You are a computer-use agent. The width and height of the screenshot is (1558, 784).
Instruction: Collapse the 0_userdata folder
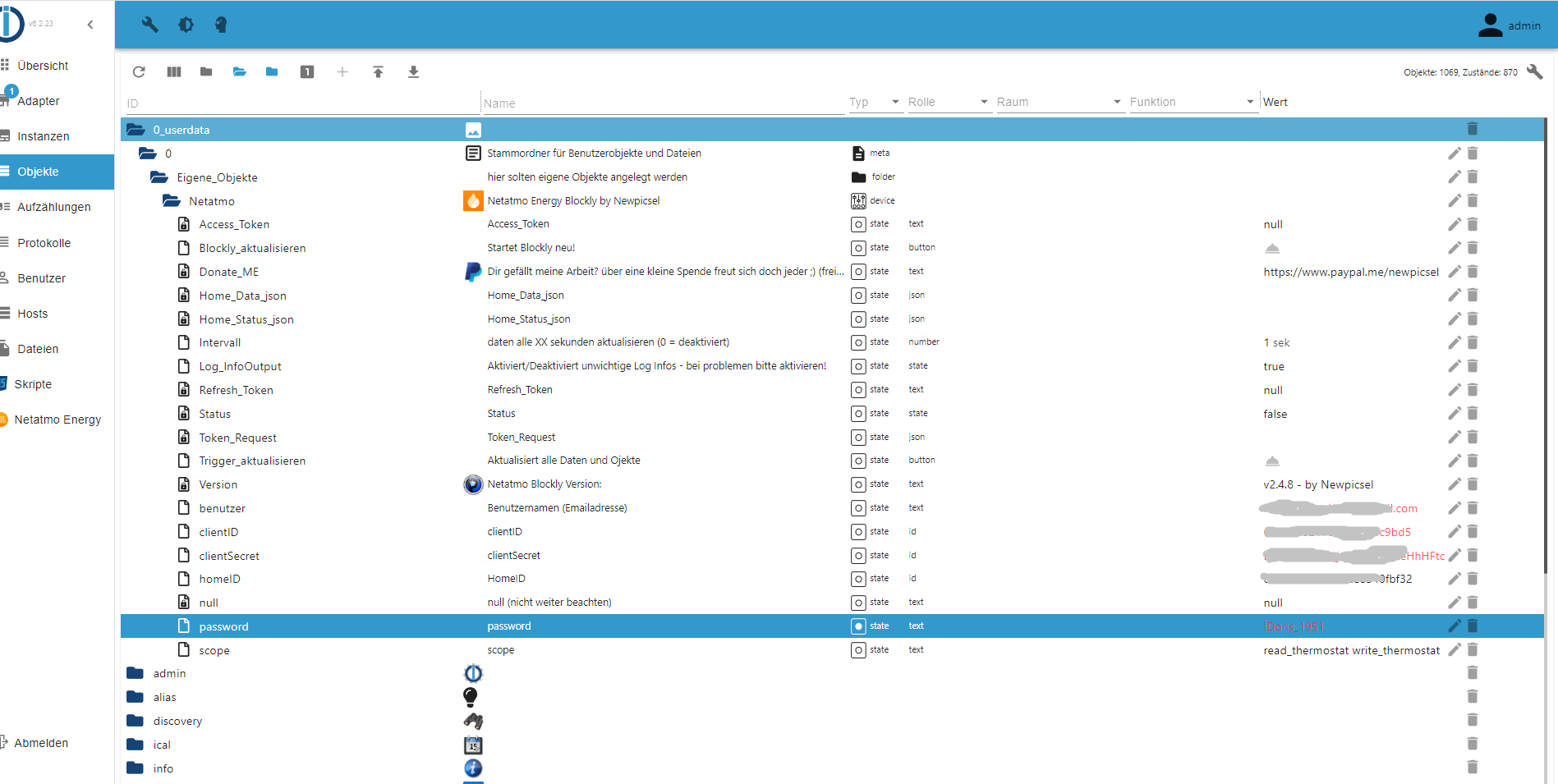click(x=136, y=130)
